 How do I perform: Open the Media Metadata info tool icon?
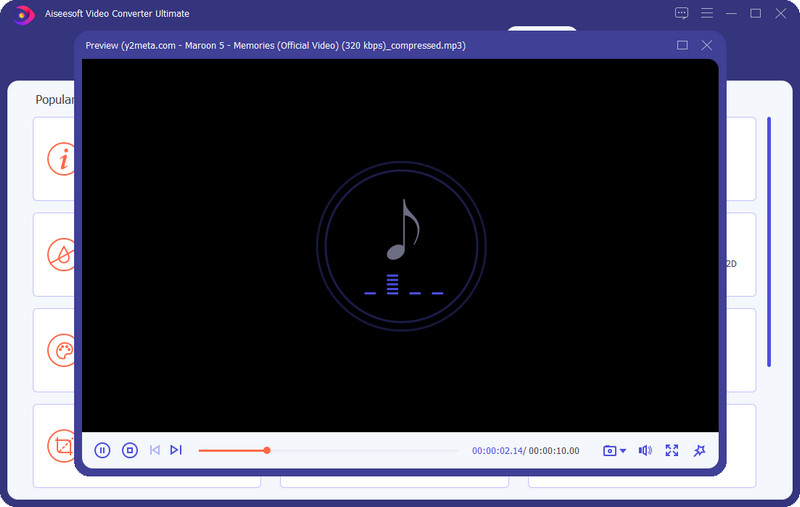coord(61,159)
